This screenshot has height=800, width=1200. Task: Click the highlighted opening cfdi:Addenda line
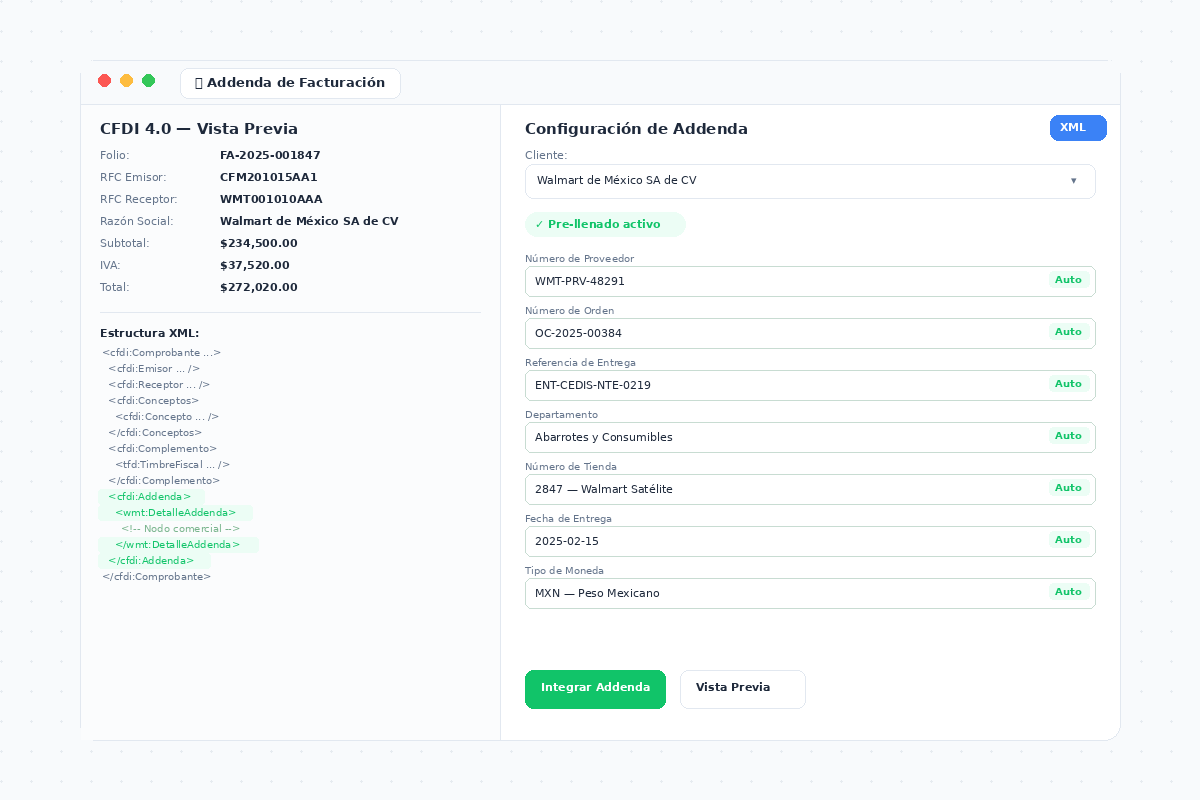[152, 497]
